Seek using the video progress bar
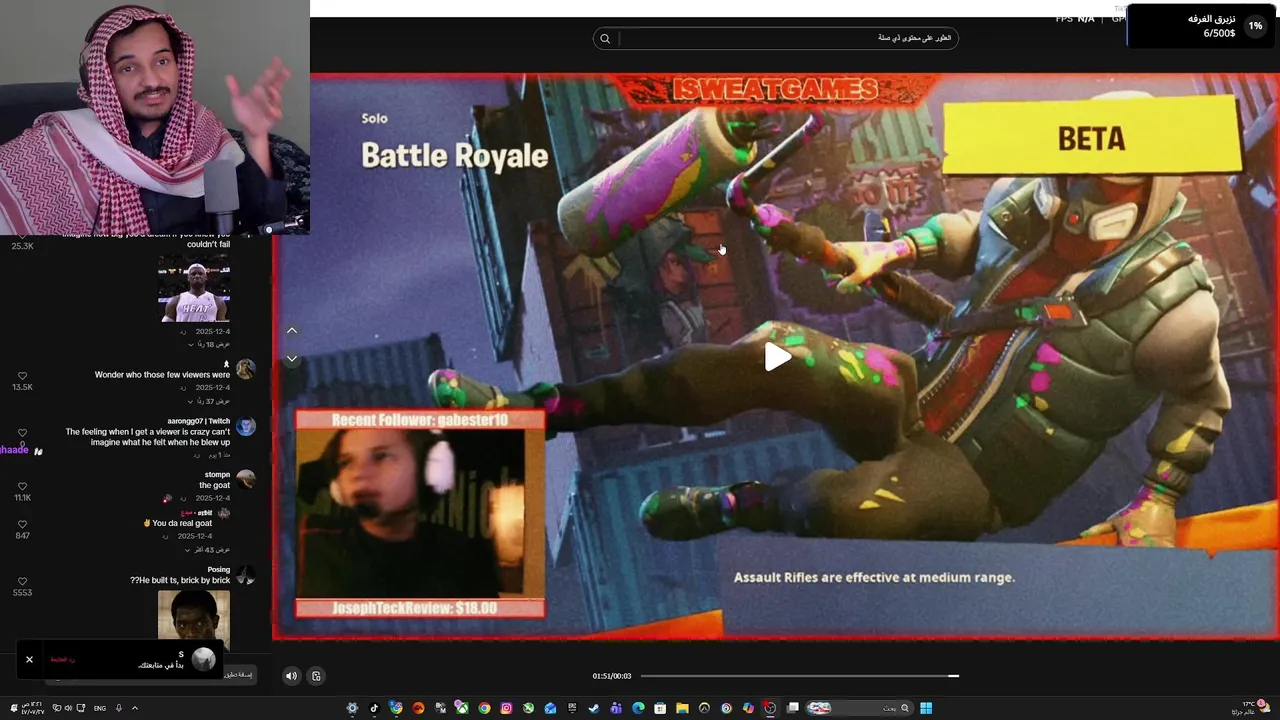Image resolution: width=1280 pixels, height=720 pixels. pos(799,676)
